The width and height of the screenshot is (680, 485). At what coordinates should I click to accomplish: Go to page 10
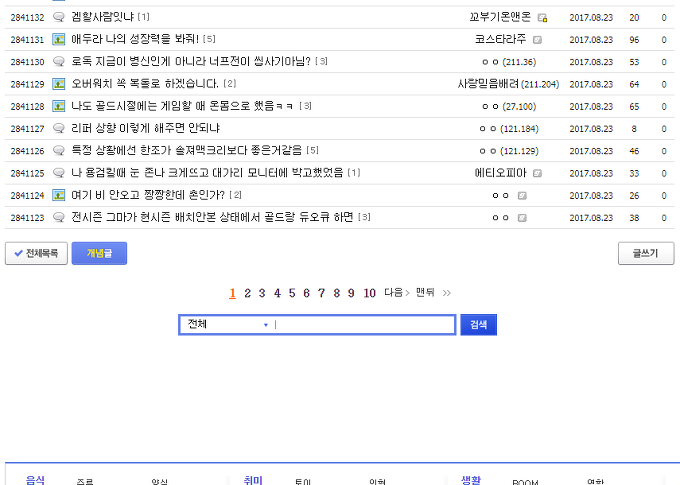[x=369, y=293]
